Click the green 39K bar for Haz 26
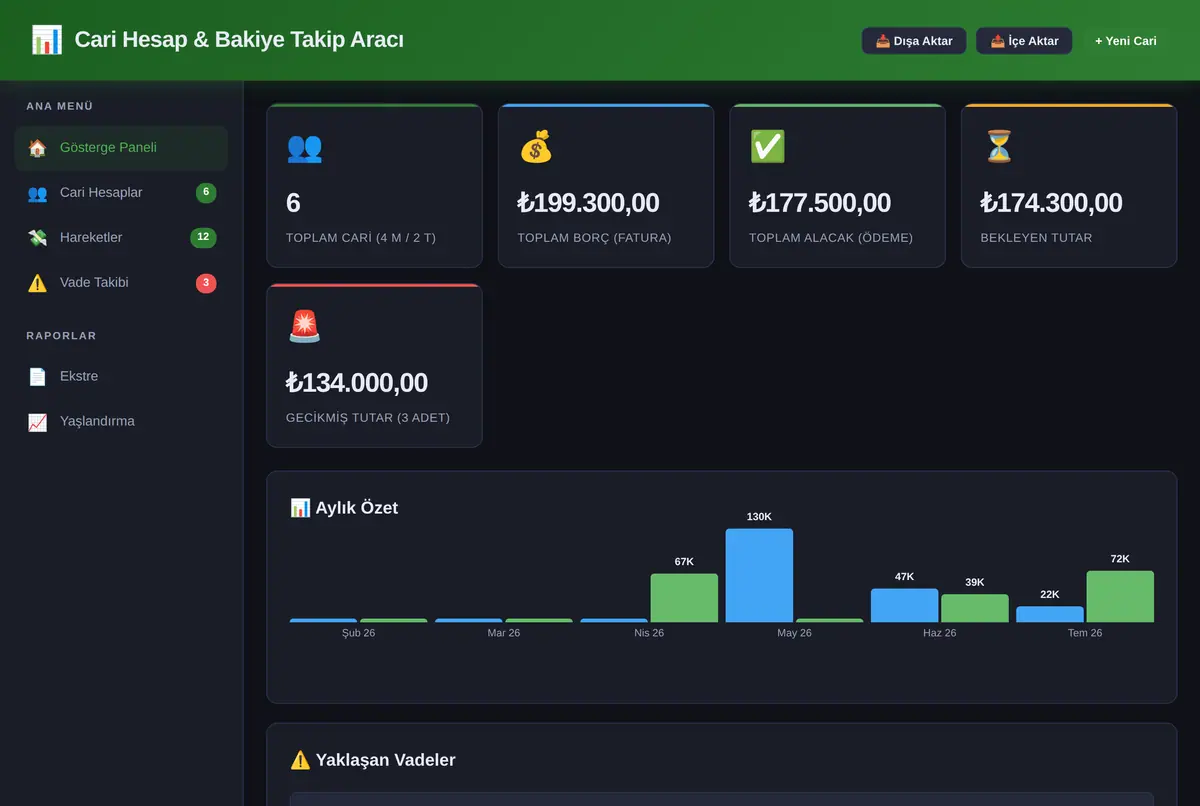 [975, 609]
